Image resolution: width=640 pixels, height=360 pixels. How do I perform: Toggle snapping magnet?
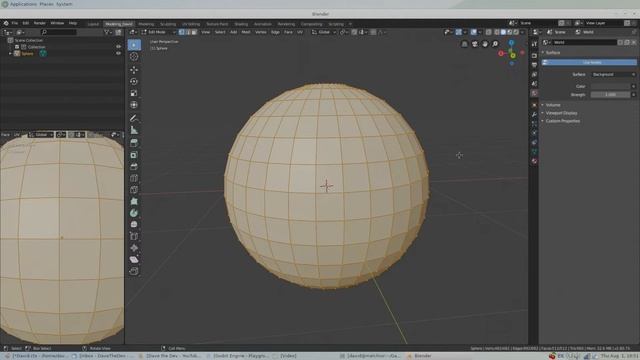(x=354, y=32)
